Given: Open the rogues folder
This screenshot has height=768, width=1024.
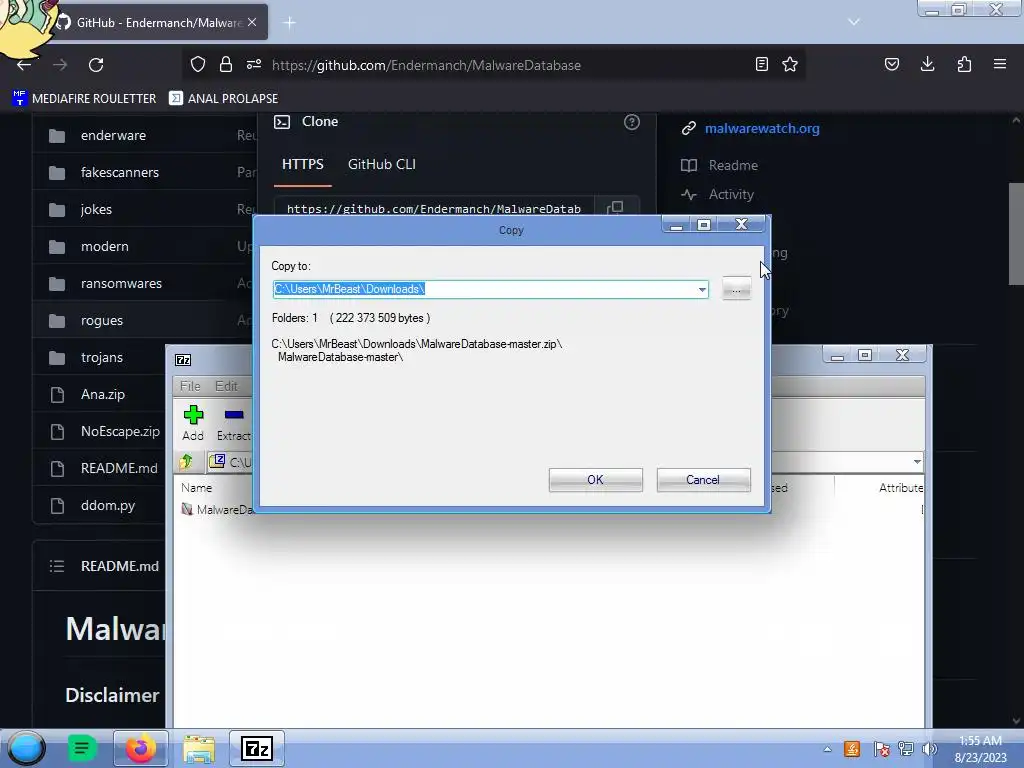Looking at the screenshot, I should 102,321.
